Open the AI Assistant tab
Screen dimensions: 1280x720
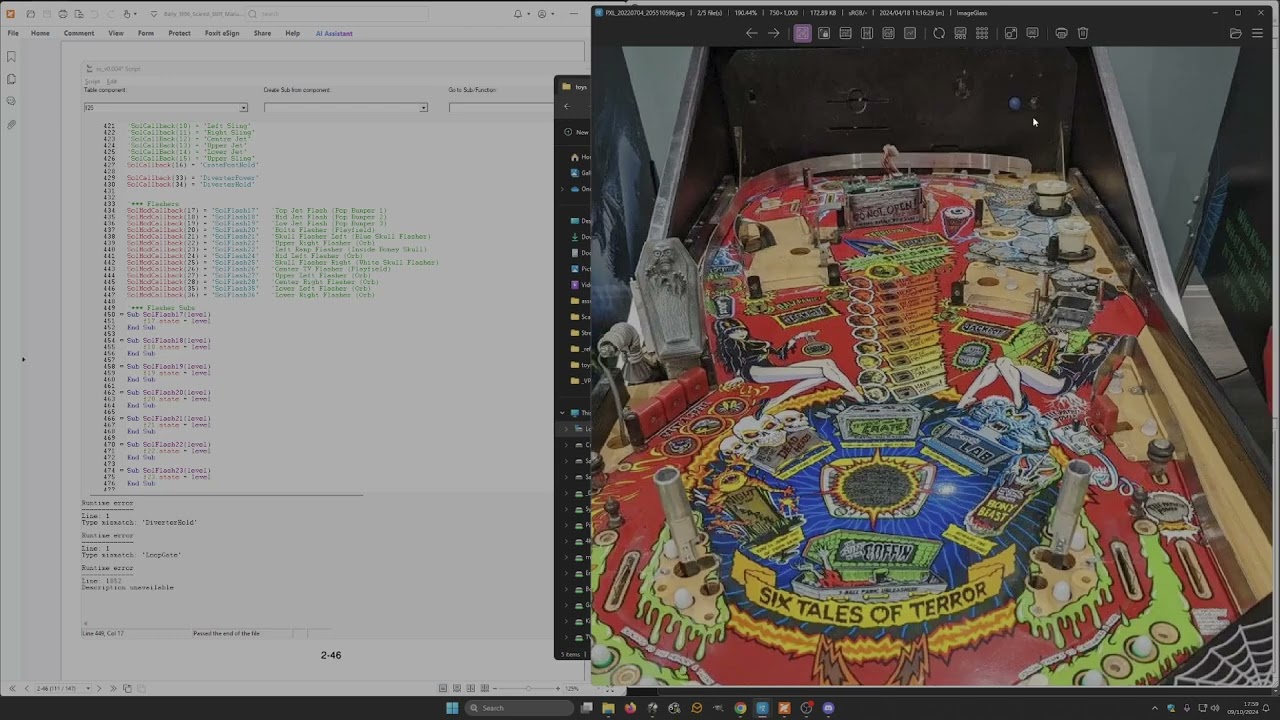click(x=334, y=33)
